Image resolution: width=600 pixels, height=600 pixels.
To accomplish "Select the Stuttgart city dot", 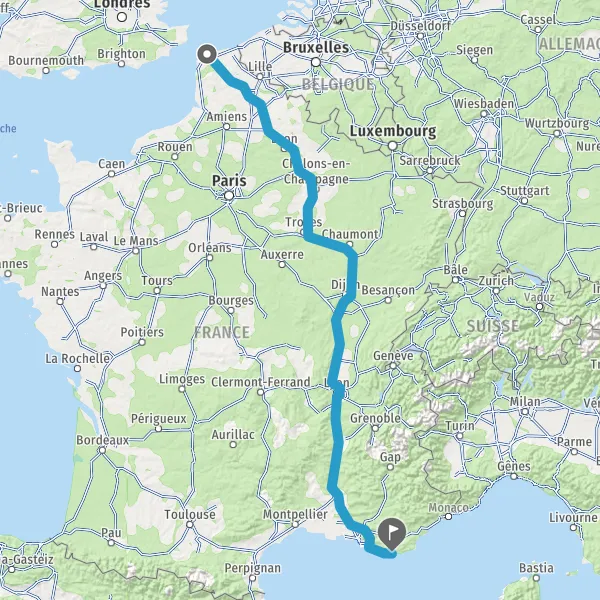I will point(524,201).
